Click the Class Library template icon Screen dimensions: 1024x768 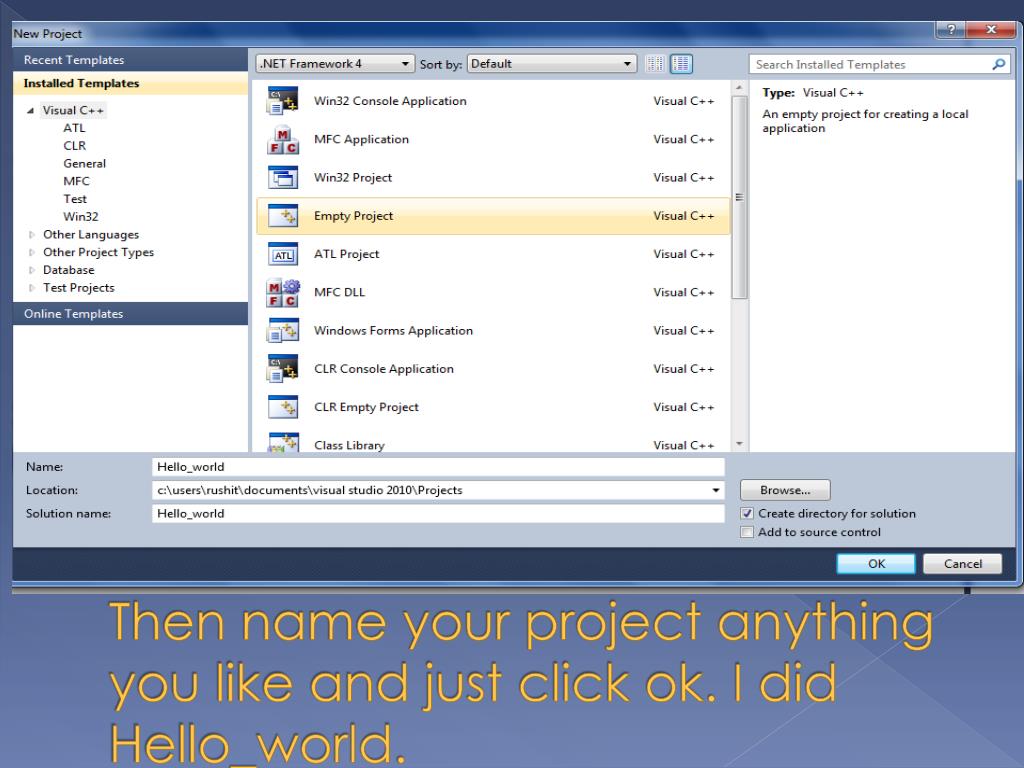point(283,443)
